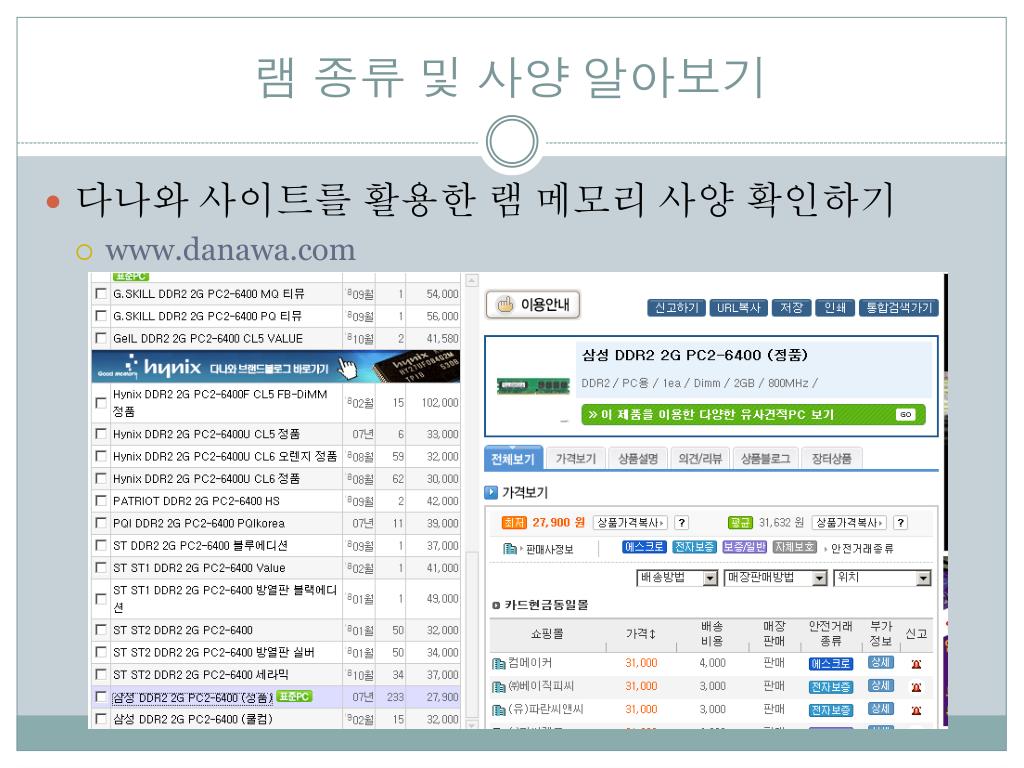Open the 장터상품 tab

pyautogui.click(x=831, y=459)
